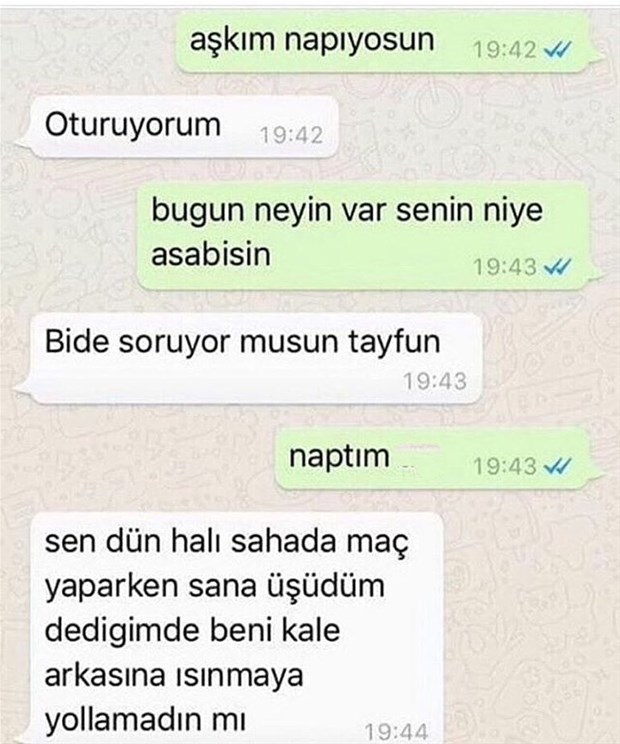Click the 19:42 time on 'aşkım napıyosun'

505,49
